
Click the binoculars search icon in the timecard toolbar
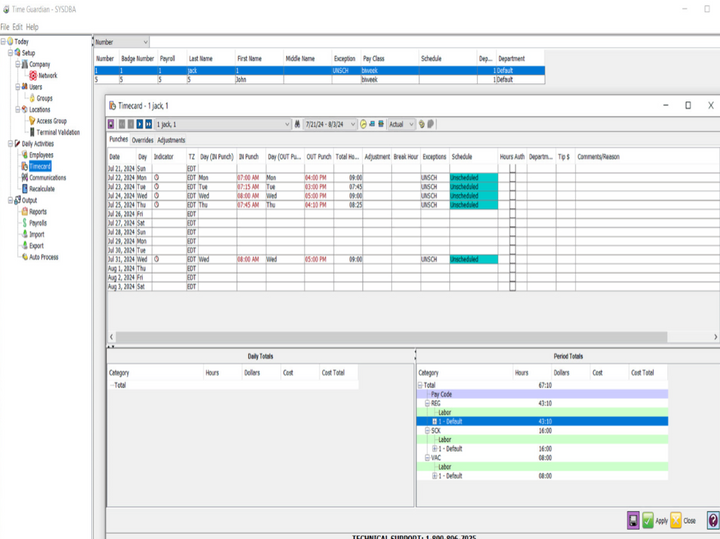297,124
